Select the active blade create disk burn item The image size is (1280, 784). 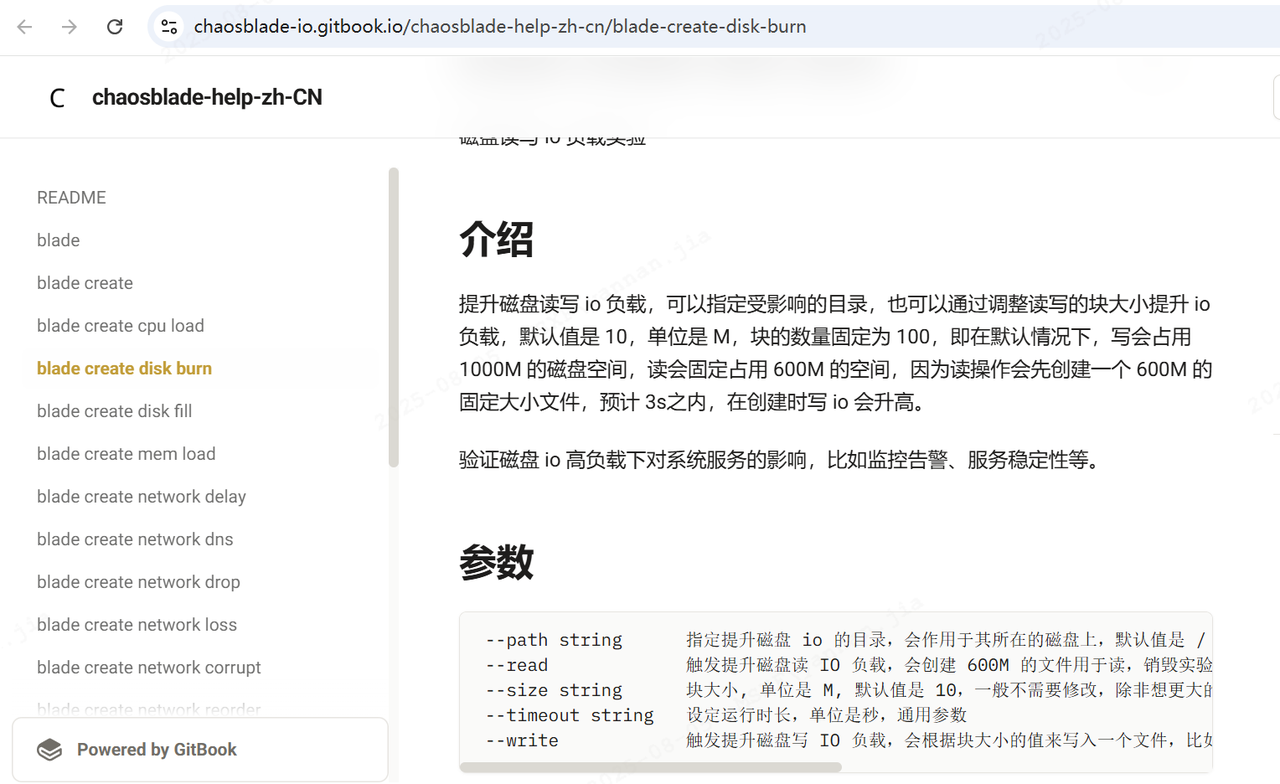124,368
